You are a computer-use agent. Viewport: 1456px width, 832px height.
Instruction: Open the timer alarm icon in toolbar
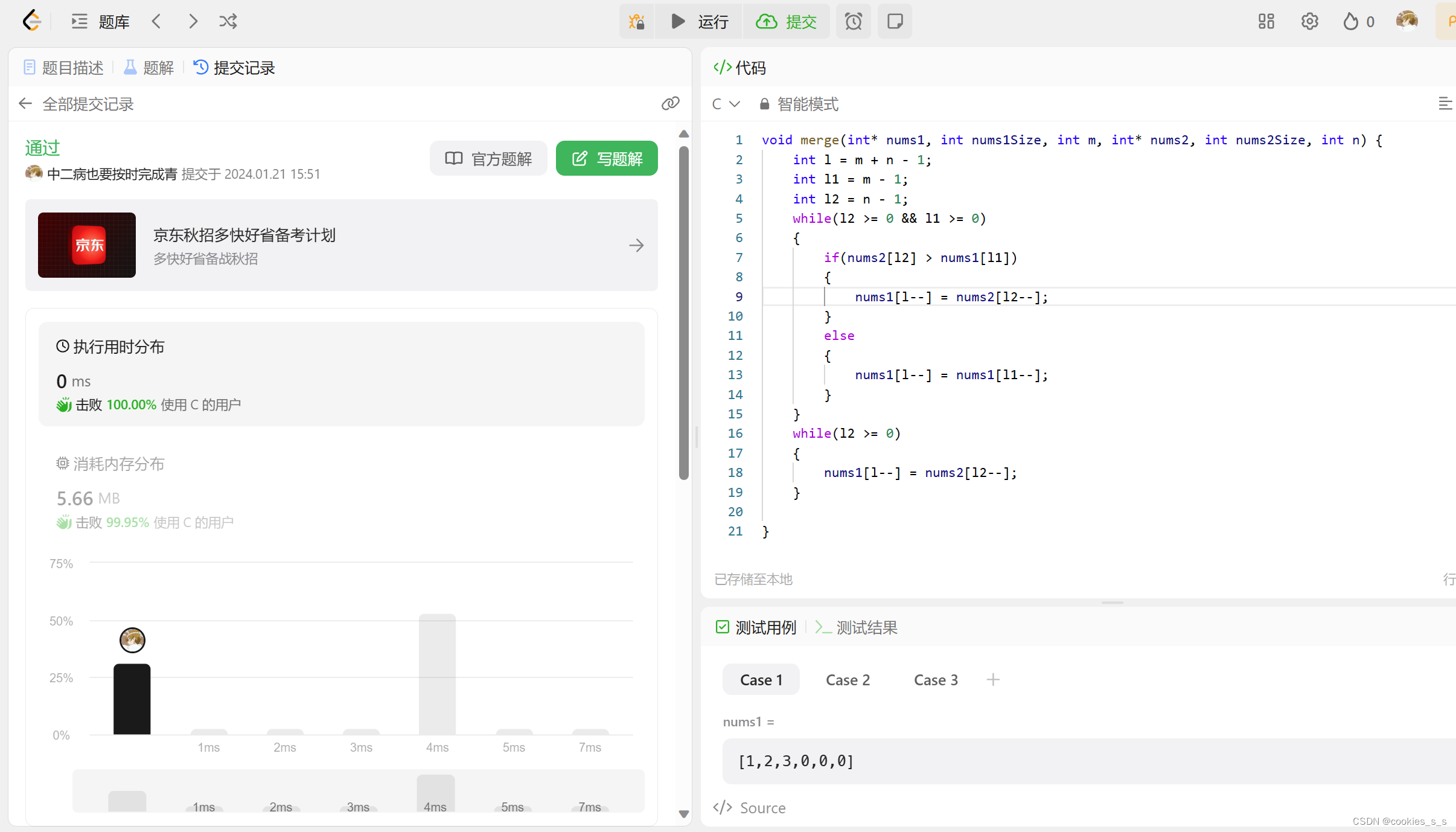tap(853, 21)
